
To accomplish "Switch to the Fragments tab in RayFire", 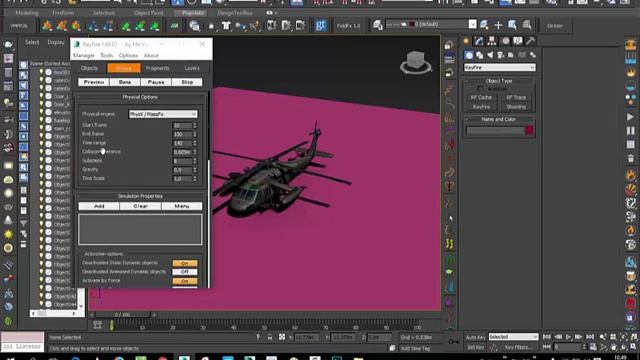I will (158, 68).
